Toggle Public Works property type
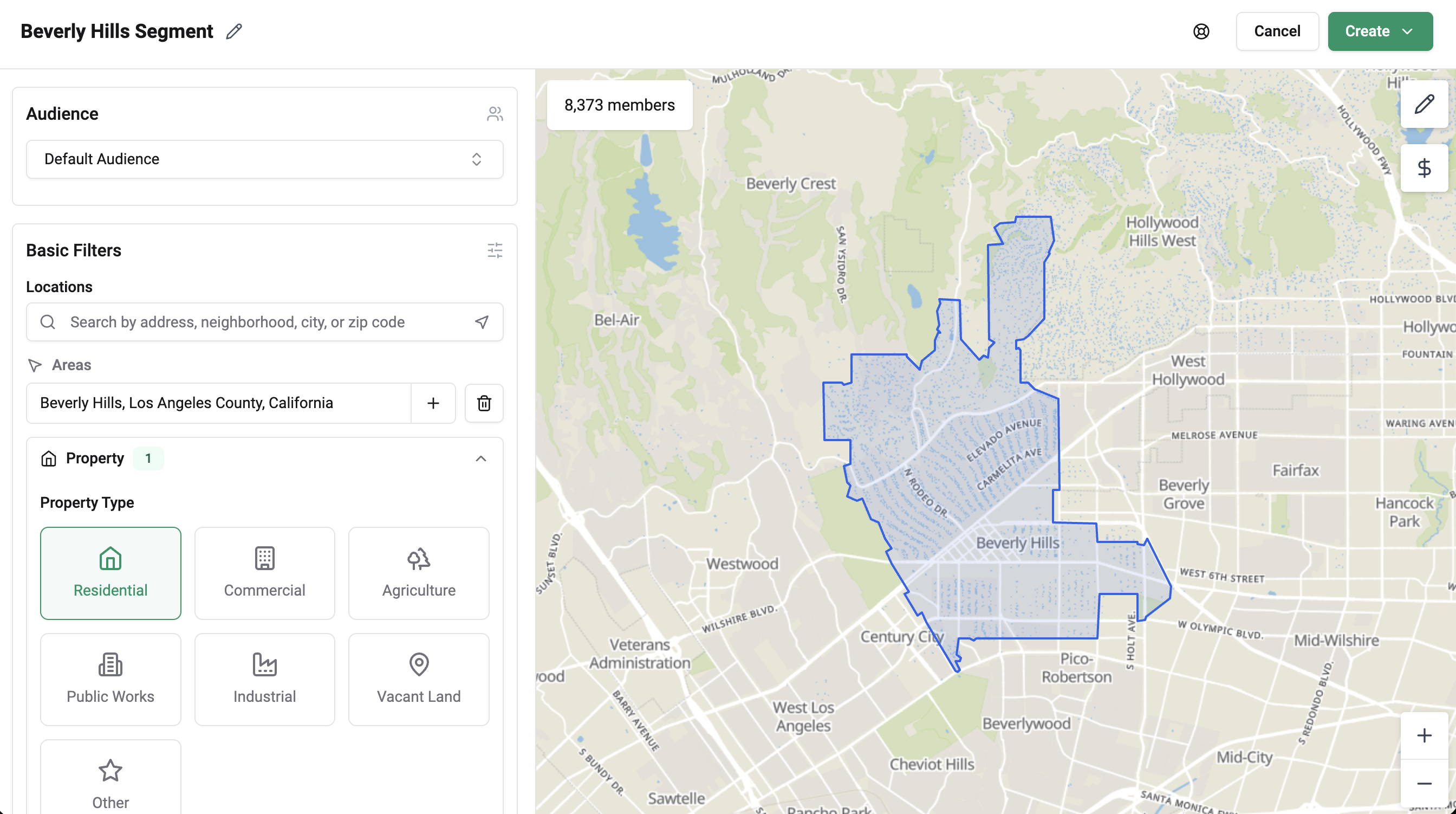This screenshot has height=814, width=1456. click(111, 679)
